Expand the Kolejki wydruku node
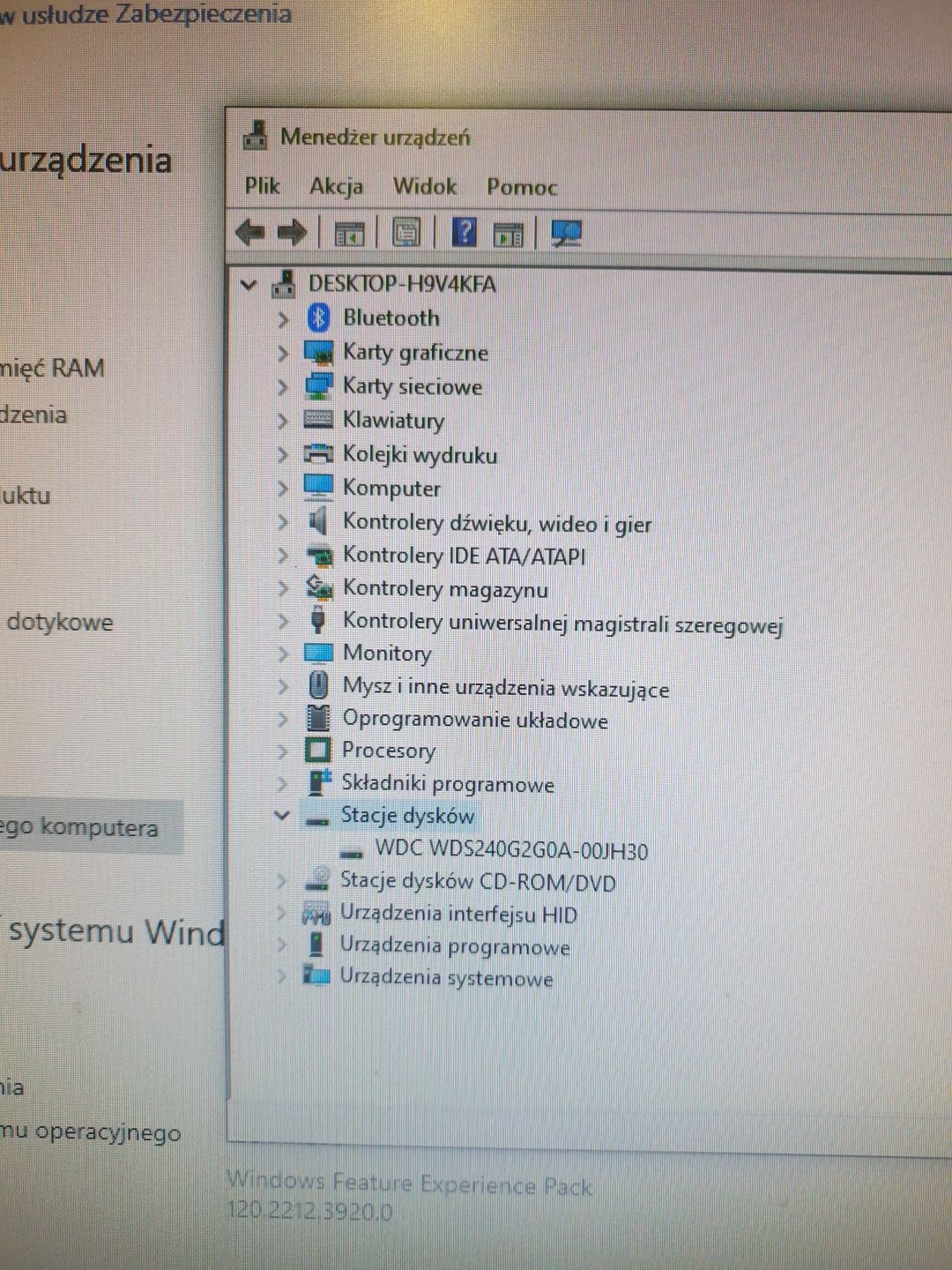The height and width of the screenshot is (1270, 952). (x=282, y=454)
